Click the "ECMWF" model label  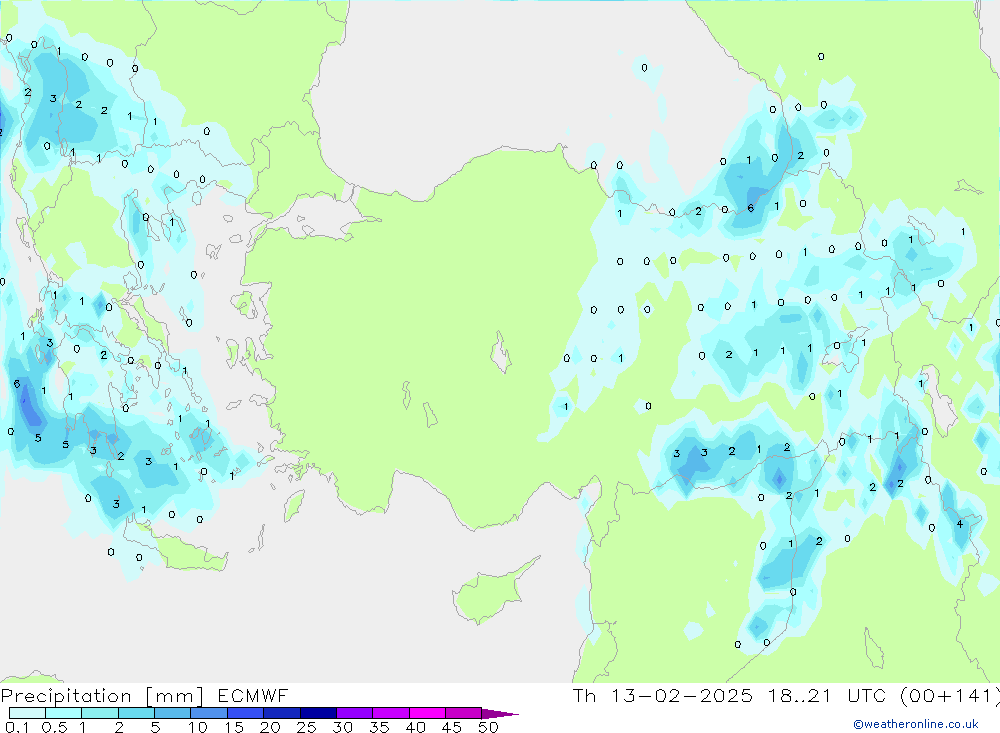coord(253,696)
